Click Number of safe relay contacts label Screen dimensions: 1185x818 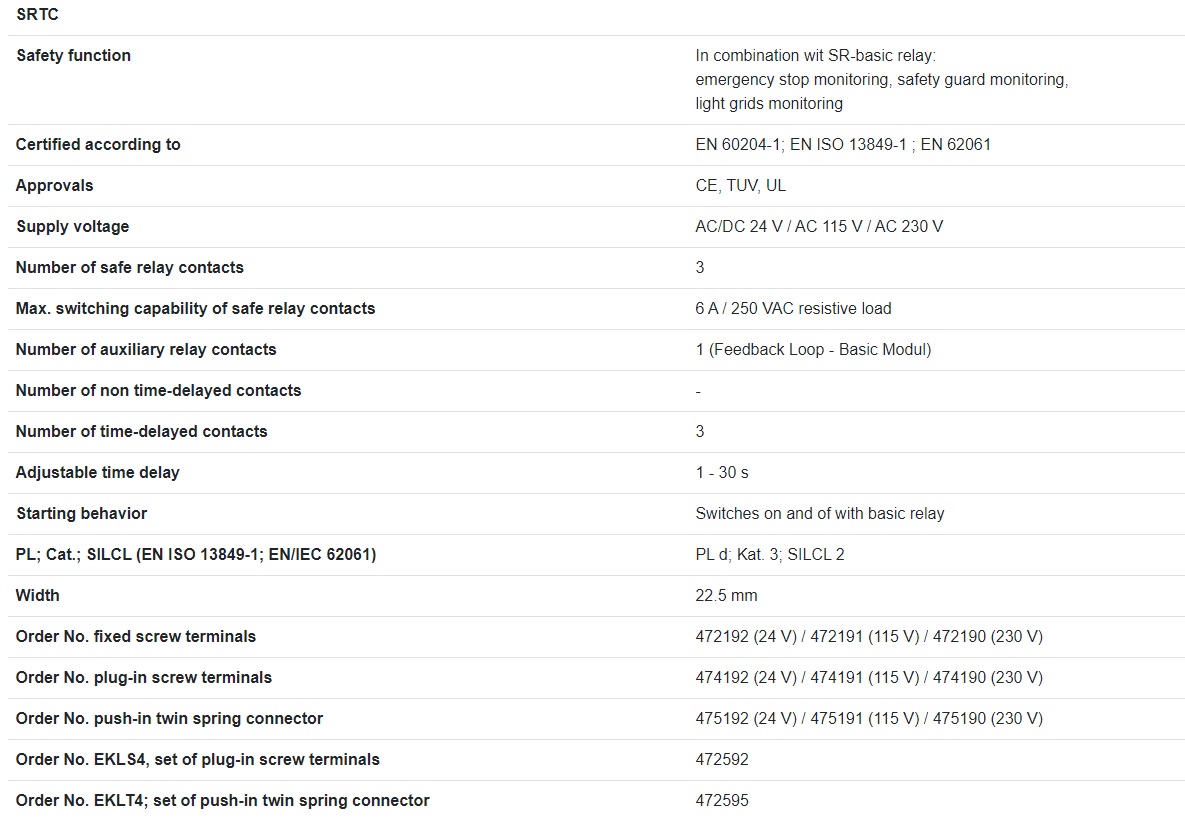[129, 268]
